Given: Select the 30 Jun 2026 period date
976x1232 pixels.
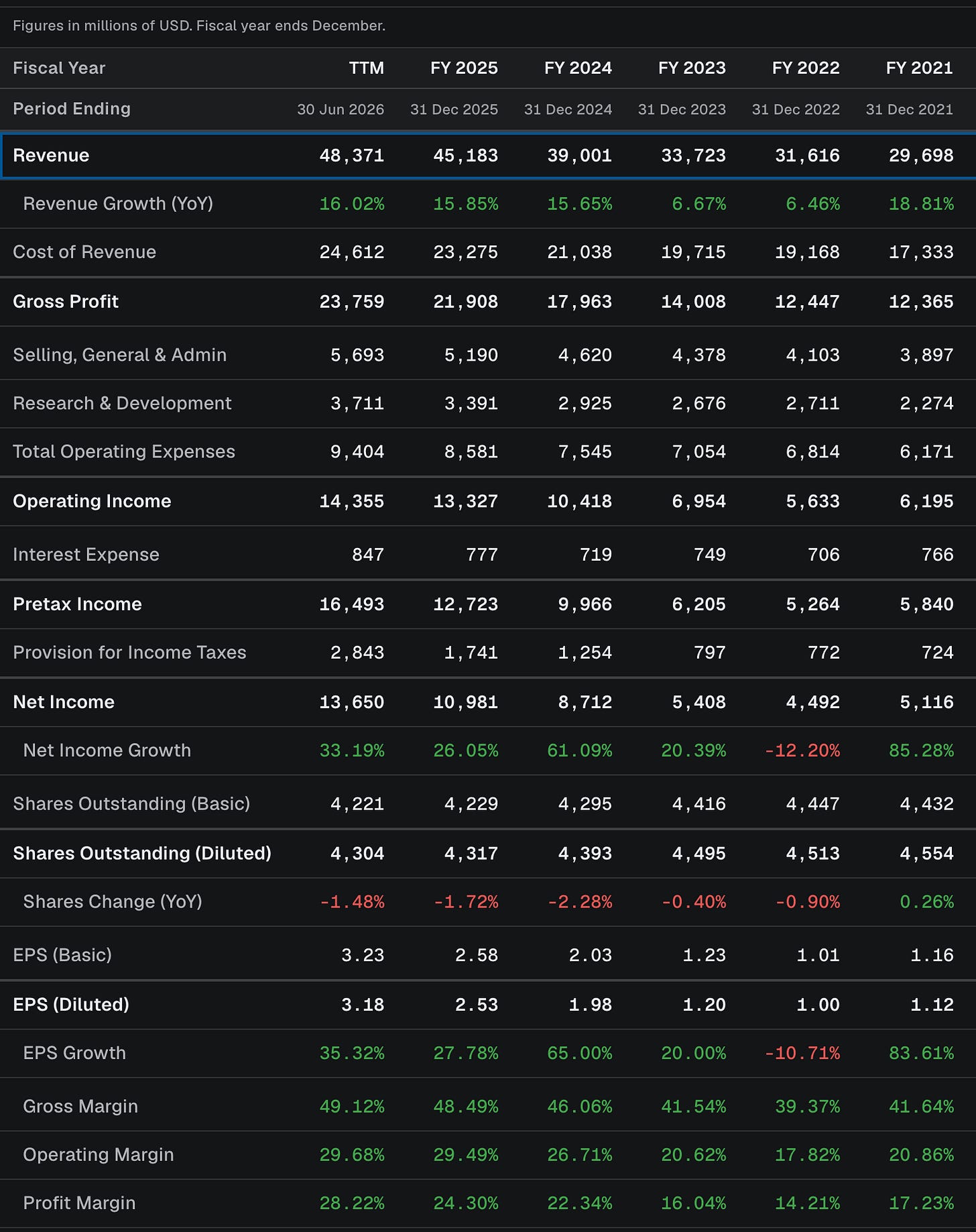Looking at the screenshot, I should [341, 109].
